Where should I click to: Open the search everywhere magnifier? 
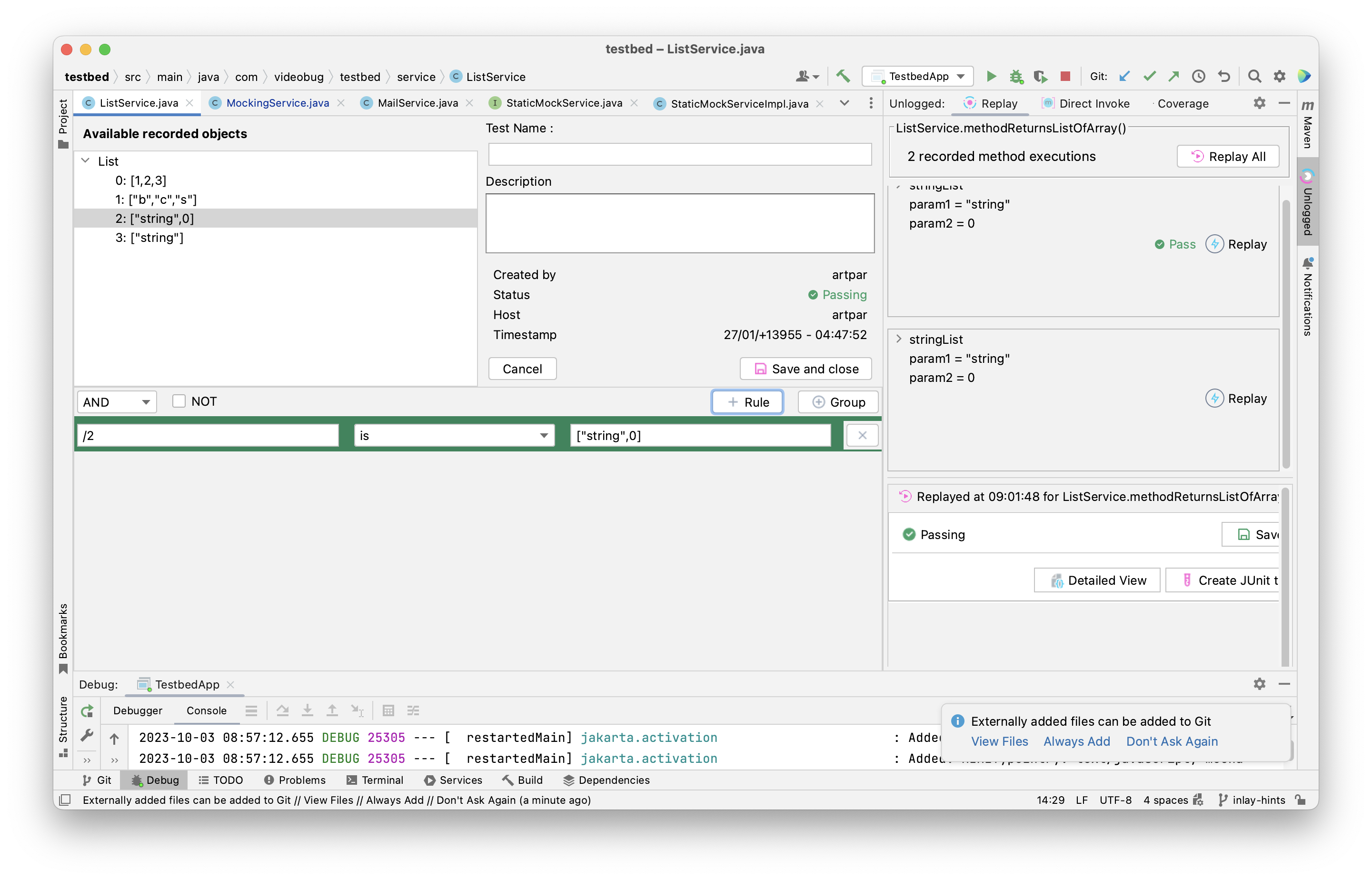[x=1254, y=76]
